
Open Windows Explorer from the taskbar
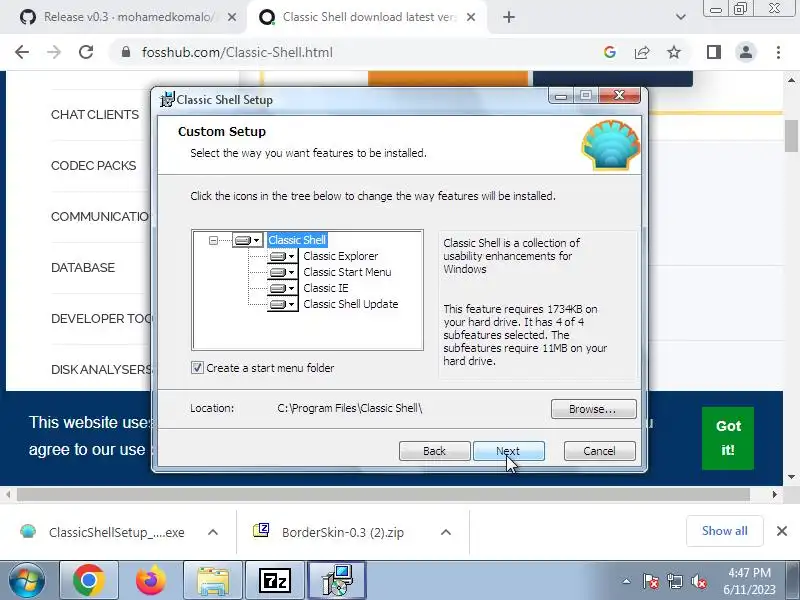pyautogui.click(x=213, y=581)
